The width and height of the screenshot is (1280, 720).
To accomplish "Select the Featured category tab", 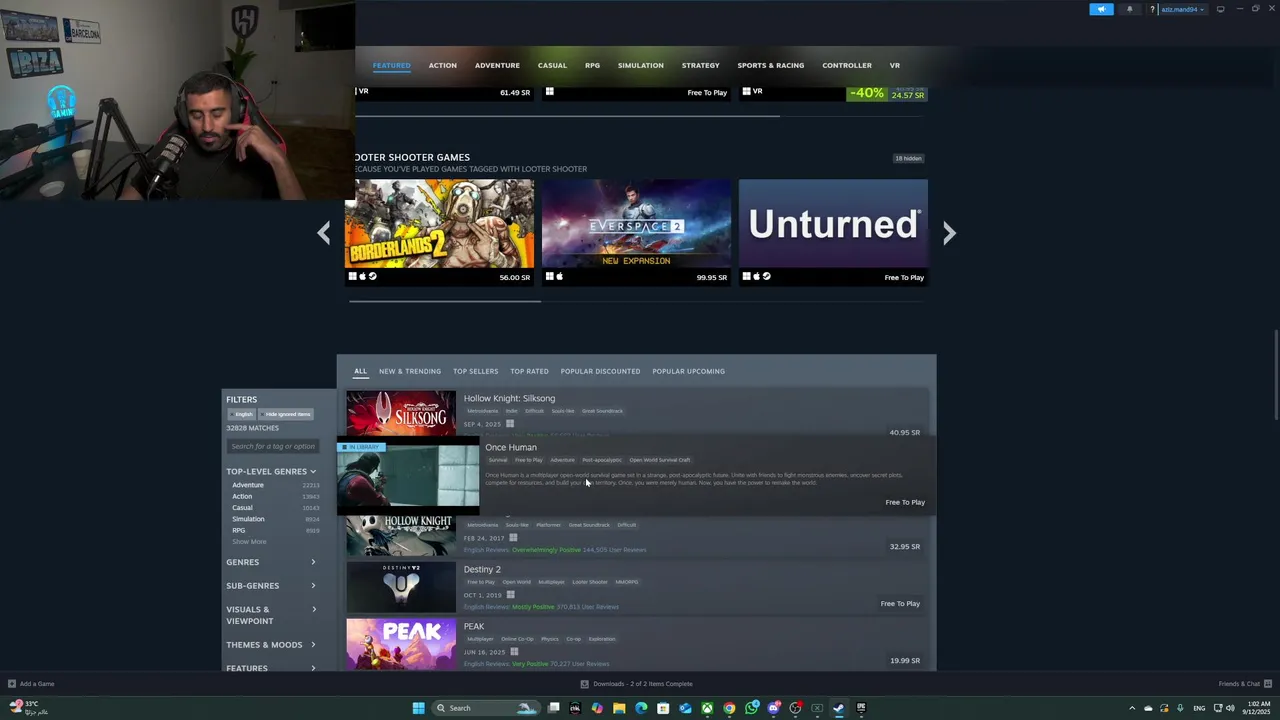I will 391,65.
